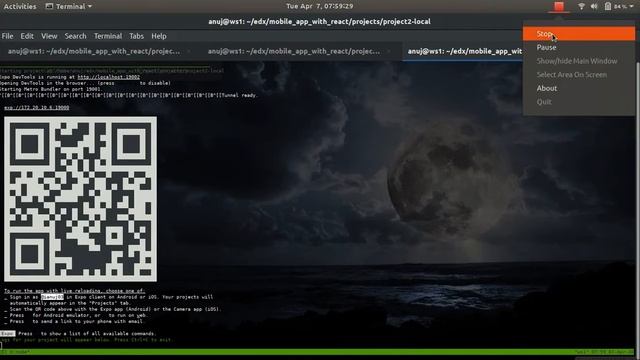The image size is (640, 360).
Task: Click the terminal vertical scrollbar
Action: tap(637, 204)
